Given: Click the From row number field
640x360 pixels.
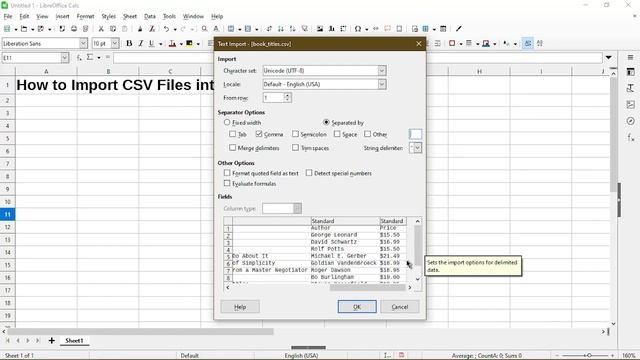Looking at the screenshot, I should tap(273, 98).
